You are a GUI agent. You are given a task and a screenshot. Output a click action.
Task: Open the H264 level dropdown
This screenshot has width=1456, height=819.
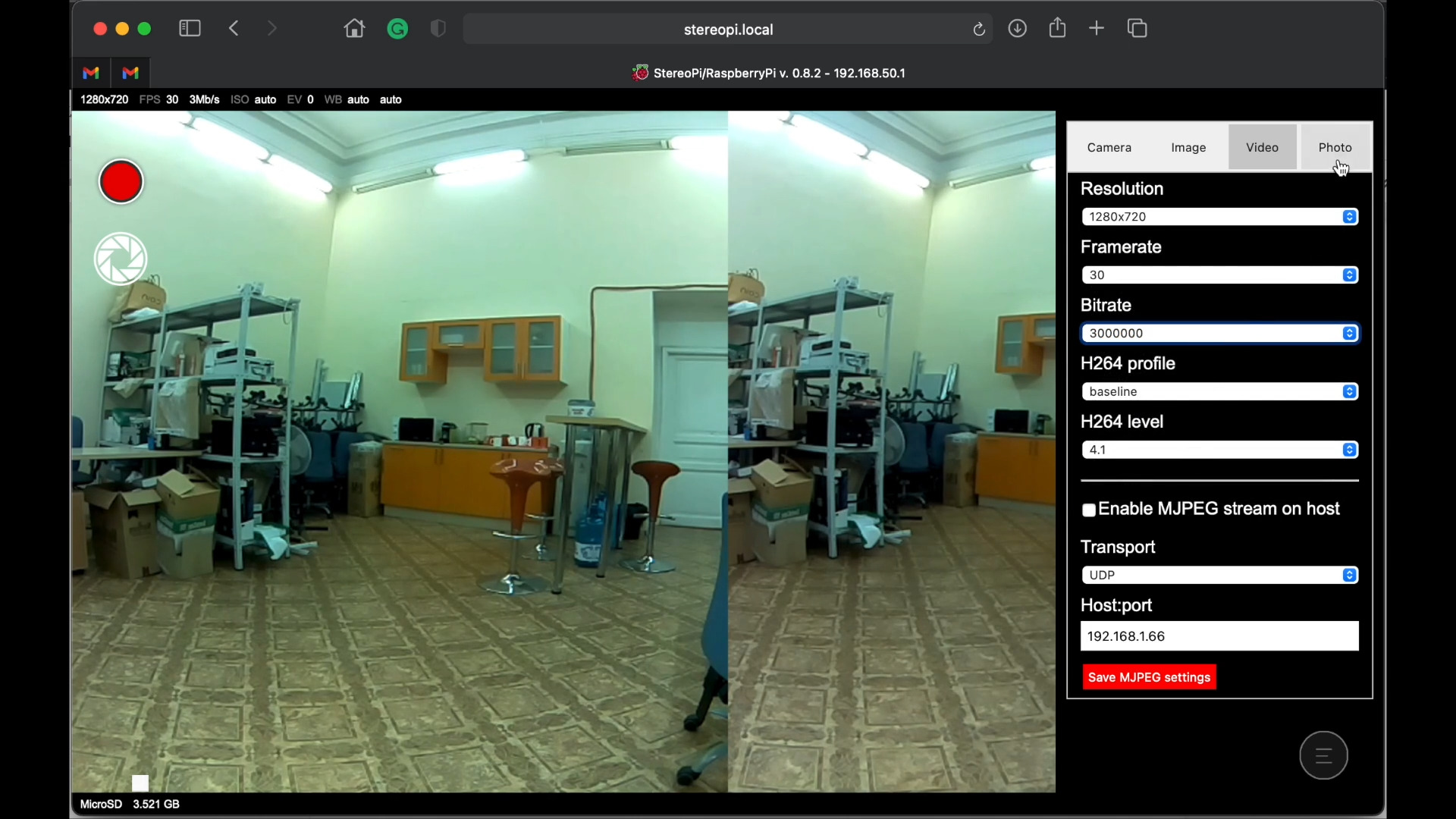[1219, 450]
